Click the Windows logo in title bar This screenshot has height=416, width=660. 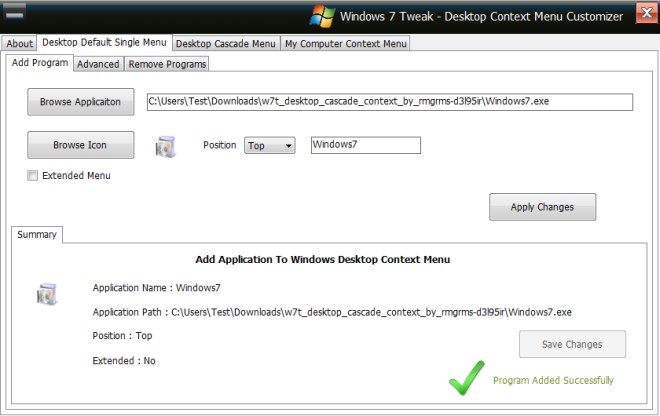point(322,16)
